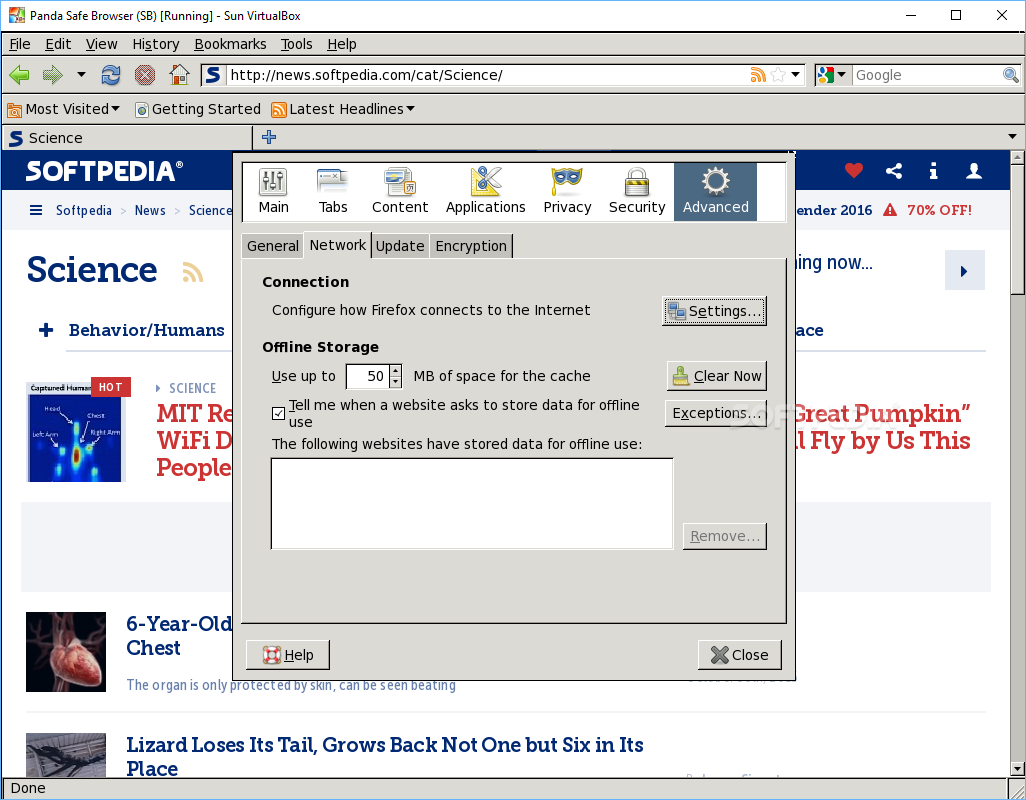
Task: Click the site favicon in address bar
Action: coord(213,75)
